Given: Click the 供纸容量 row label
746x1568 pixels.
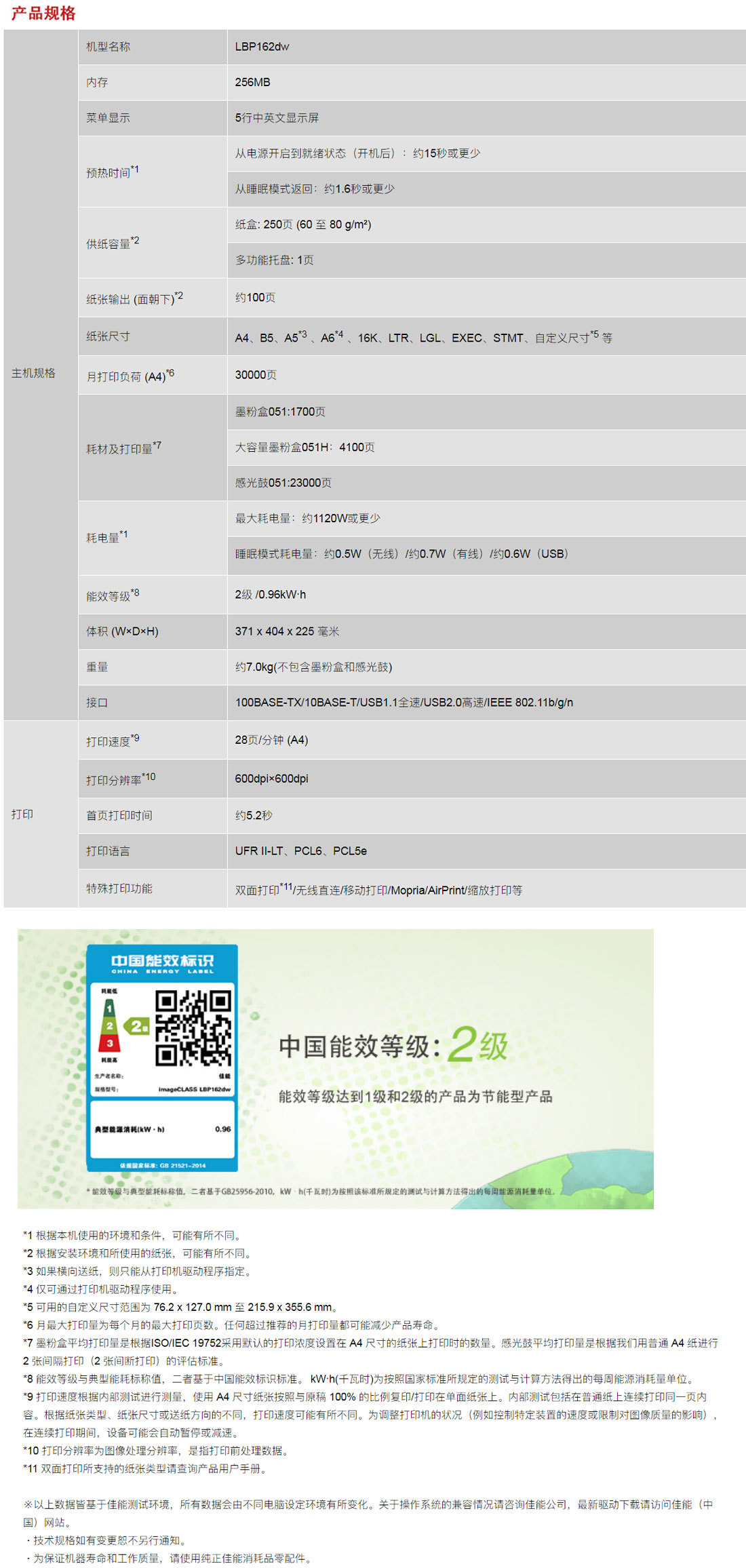Looking at the screenshot, I should [x=113, y=242].
